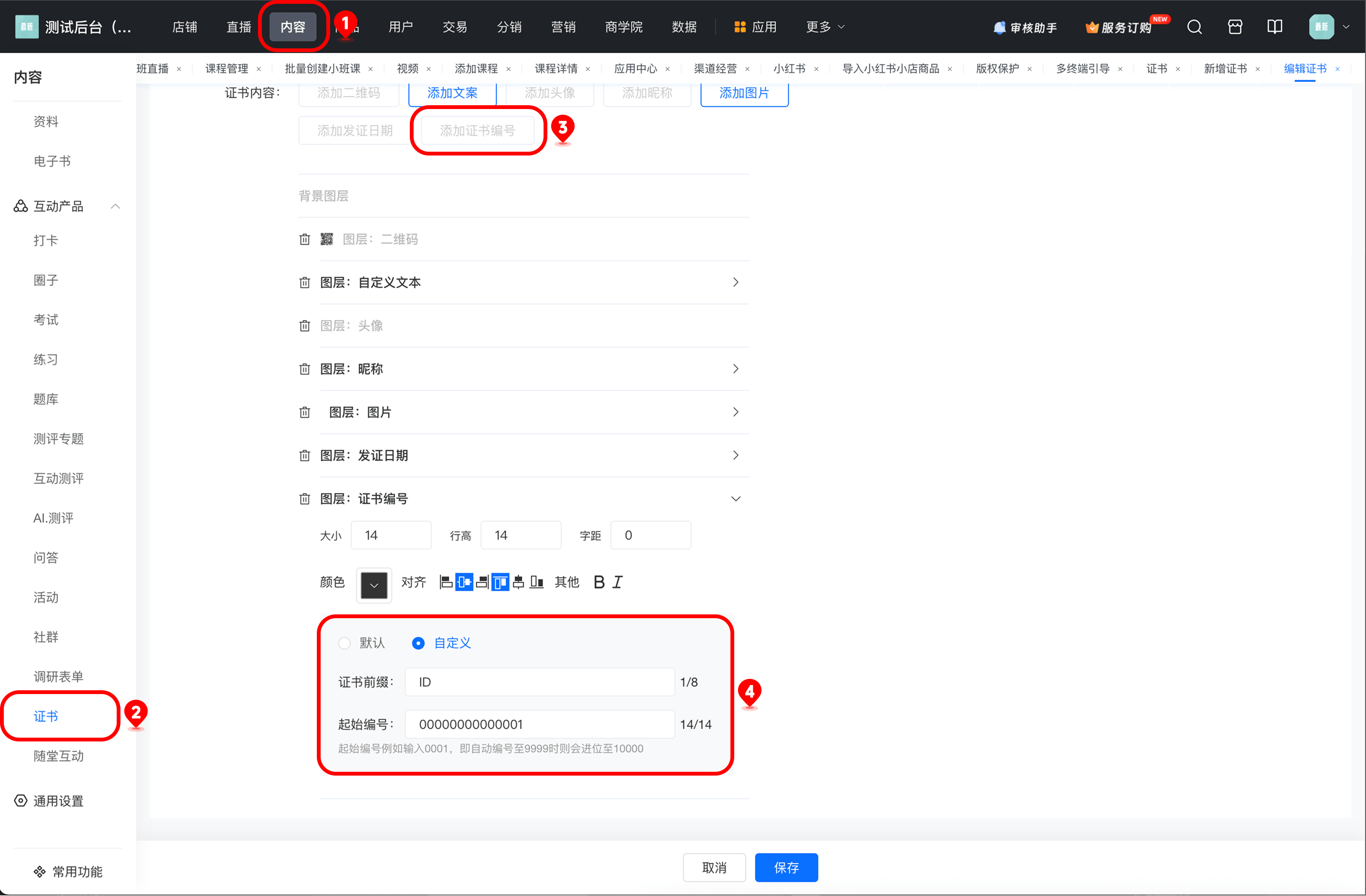Screen dimensions: 1366x896
Task: Click the 添加图片 button
Action: pos(744,93)
